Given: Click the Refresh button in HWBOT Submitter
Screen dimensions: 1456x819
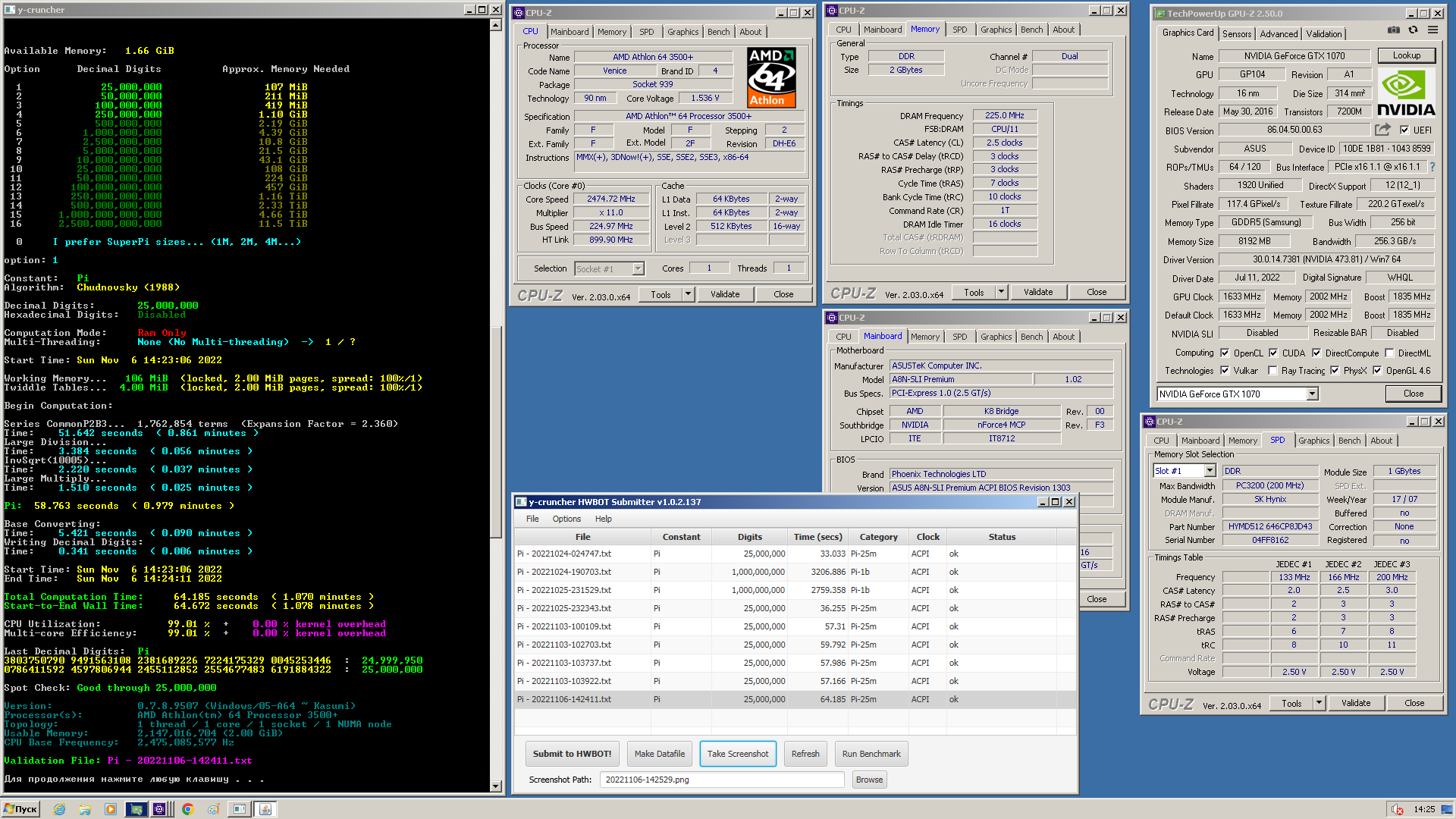Looking at the screenshot, I should pyautogui.click(x=805, y=754).
